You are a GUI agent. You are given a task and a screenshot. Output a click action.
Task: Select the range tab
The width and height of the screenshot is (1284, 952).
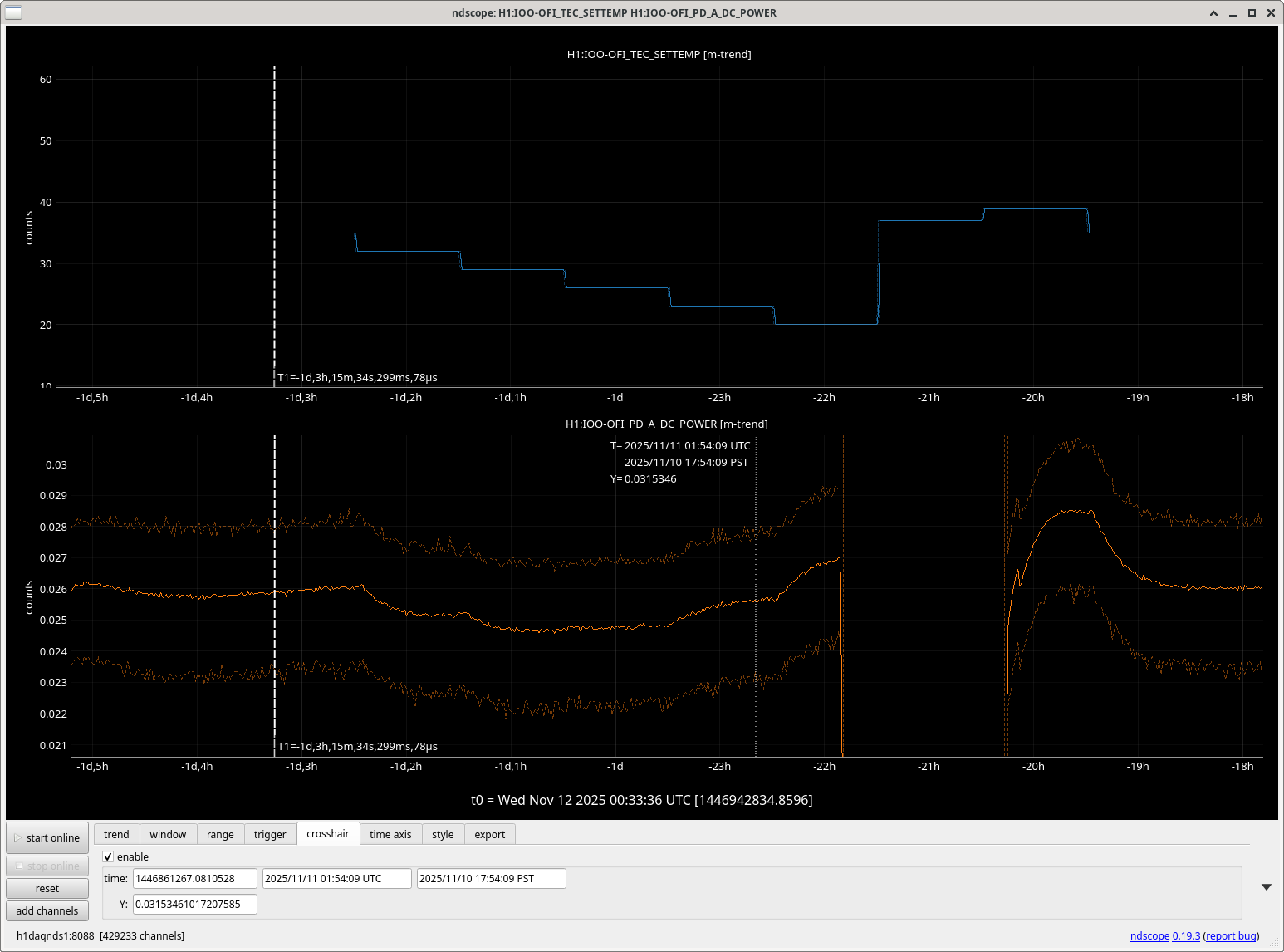click(x=220, y=834)
